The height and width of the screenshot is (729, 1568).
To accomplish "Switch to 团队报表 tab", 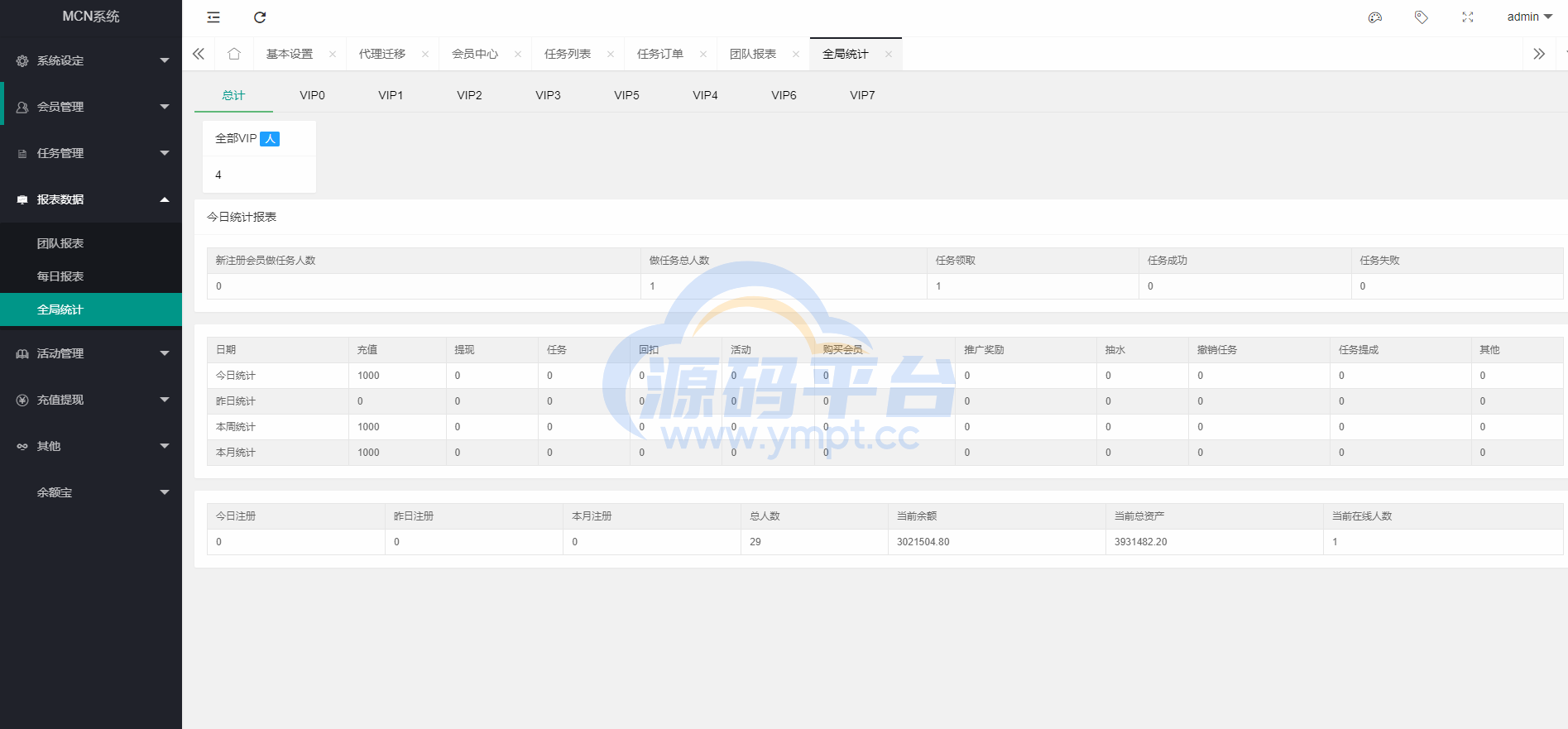I will pos(753,54).
